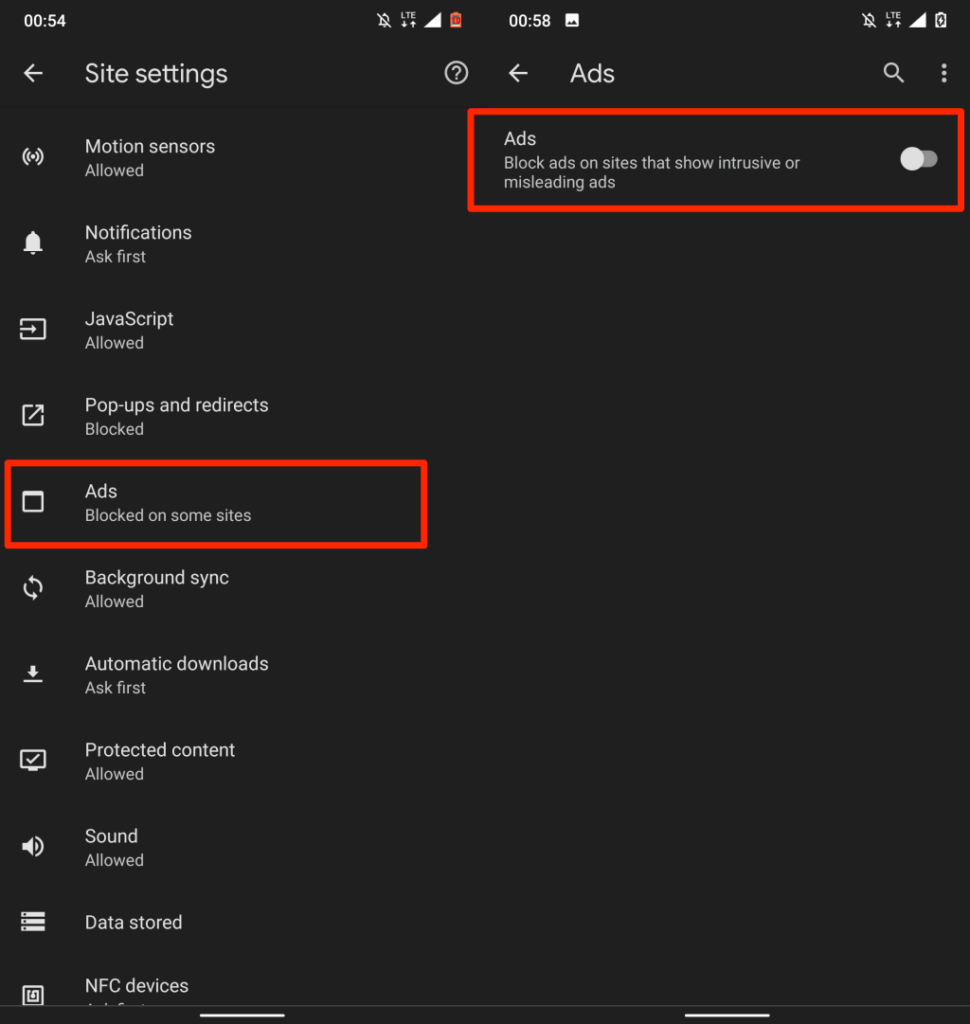
Task: Click the Automatic downloads icon
Action: 33,674
